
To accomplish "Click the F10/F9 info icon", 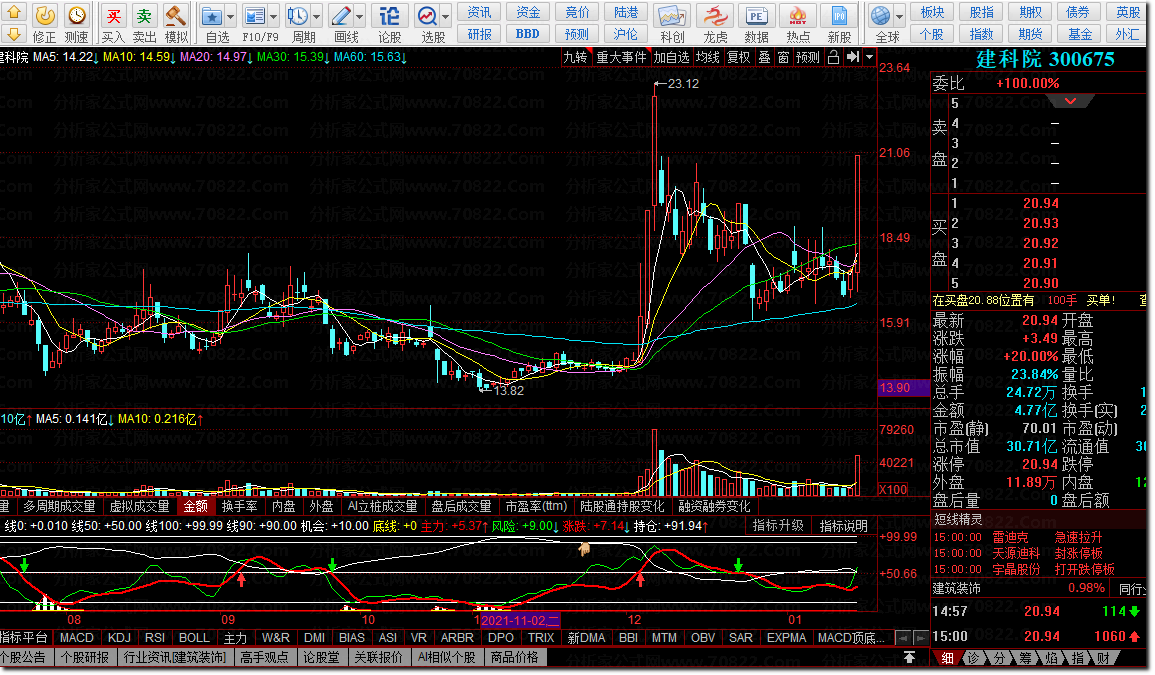I will (255, 15).
